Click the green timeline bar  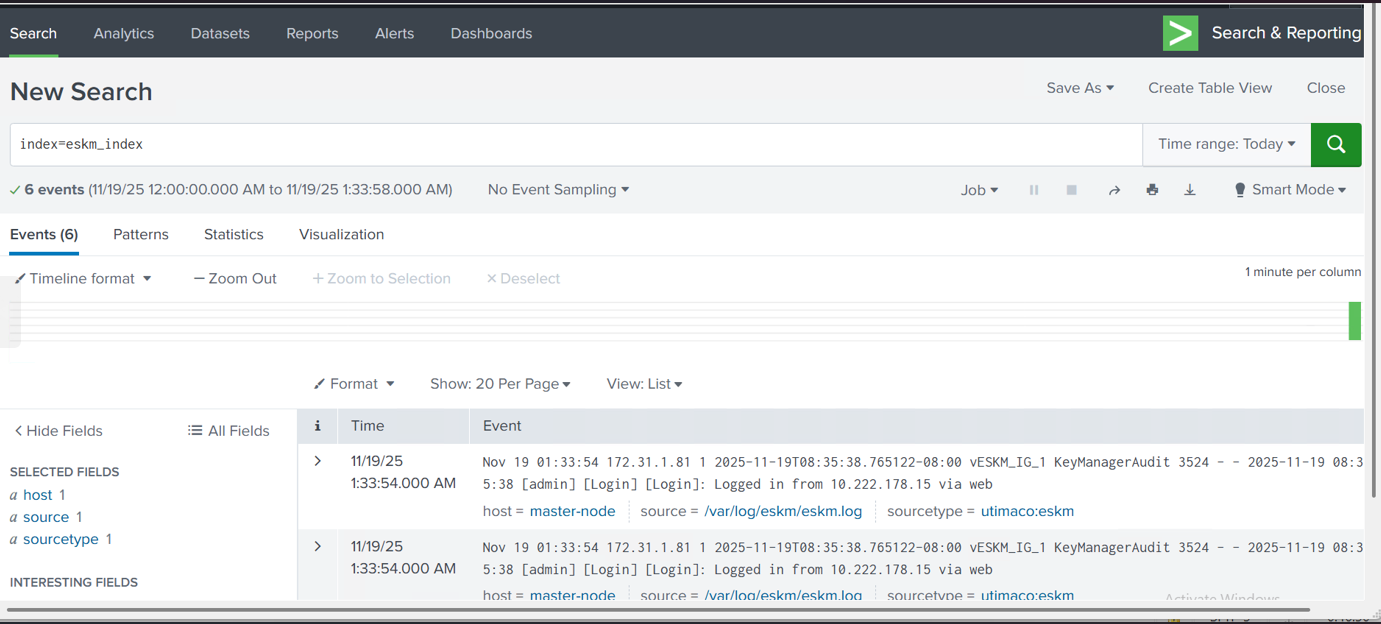(x=1355, y=321)
